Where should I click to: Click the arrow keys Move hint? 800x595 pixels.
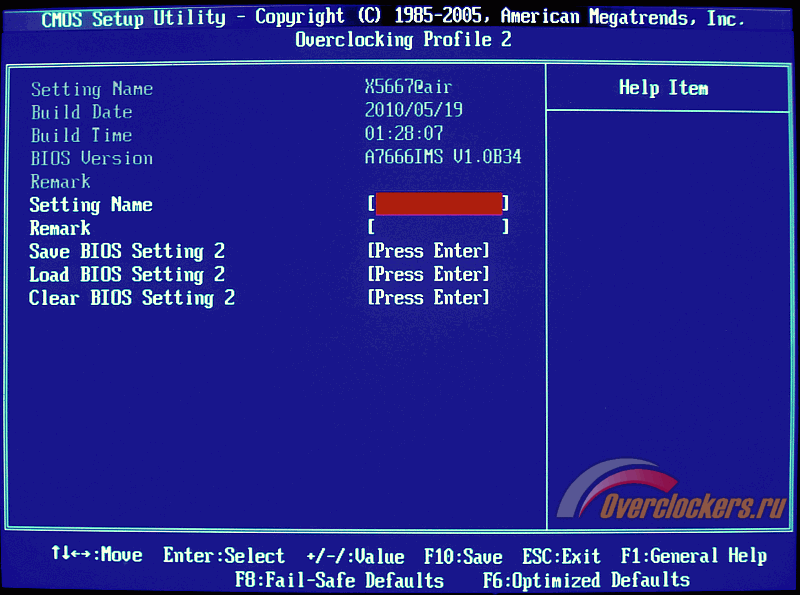pos(97,554)
